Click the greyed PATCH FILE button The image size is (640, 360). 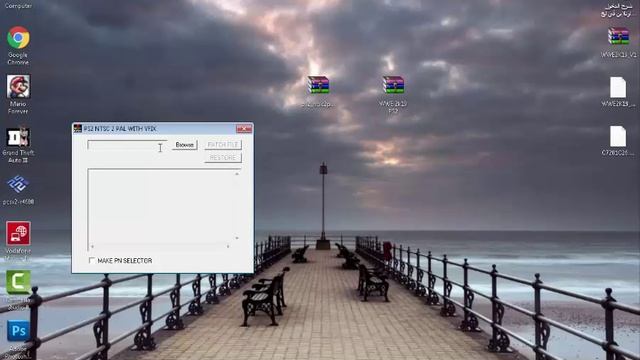223,145
